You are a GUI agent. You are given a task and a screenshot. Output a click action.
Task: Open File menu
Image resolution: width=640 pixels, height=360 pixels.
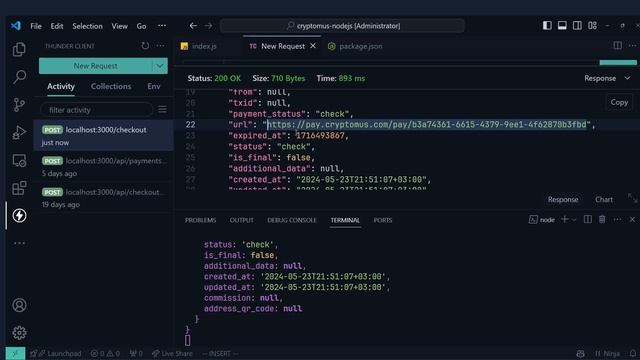36,26
